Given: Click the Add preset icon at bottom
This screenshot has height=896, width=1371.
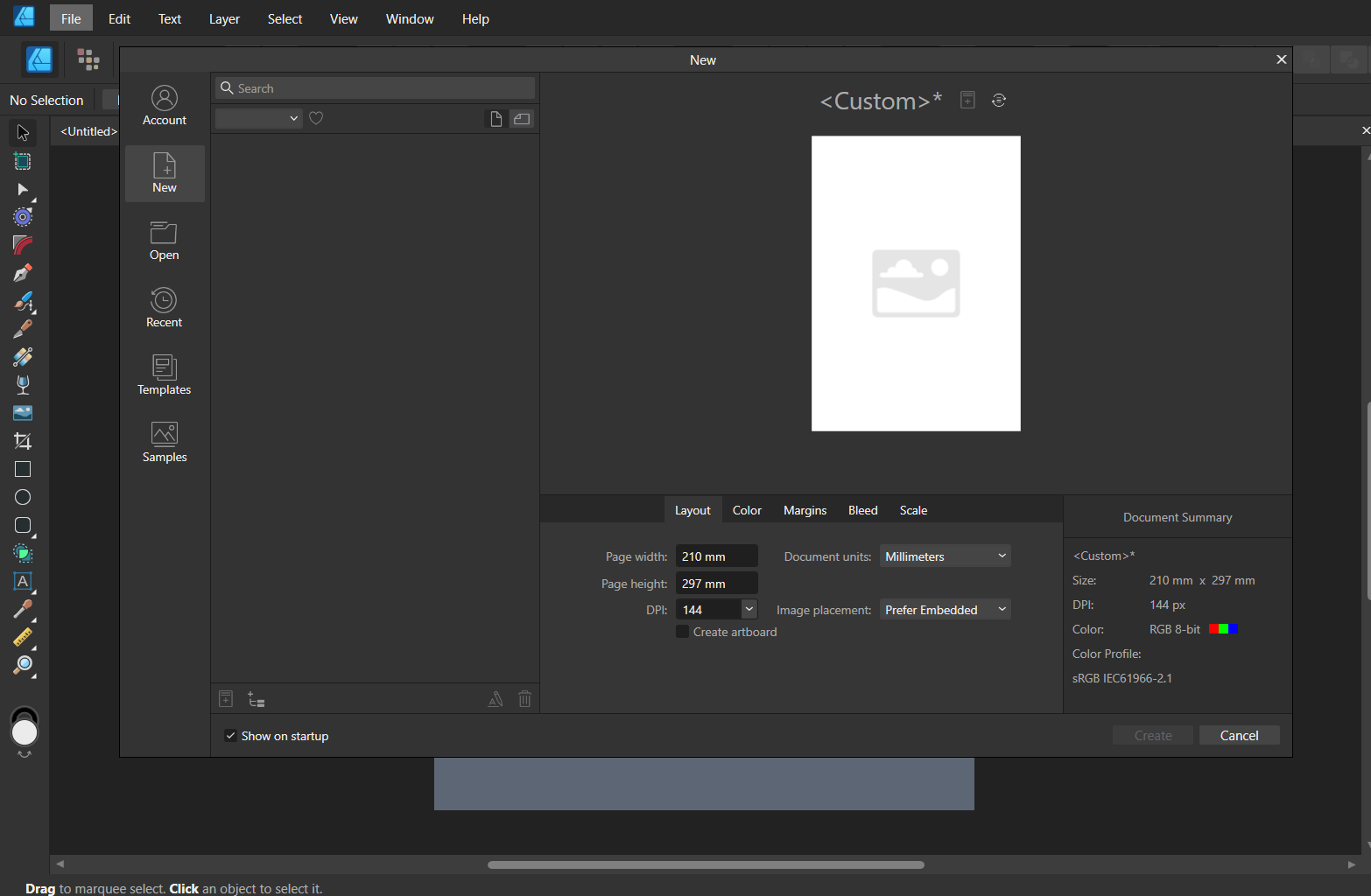Looking at the screenshot, I should 226,698.
